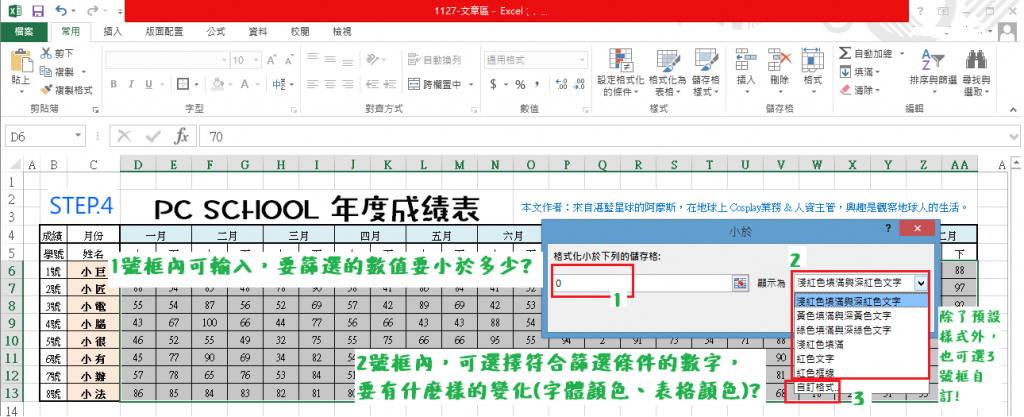The width and height of the screenshot is (1024, 417).
Task: Expand the Clear (清除) dropdown
Action: click(x=877, y=90)
